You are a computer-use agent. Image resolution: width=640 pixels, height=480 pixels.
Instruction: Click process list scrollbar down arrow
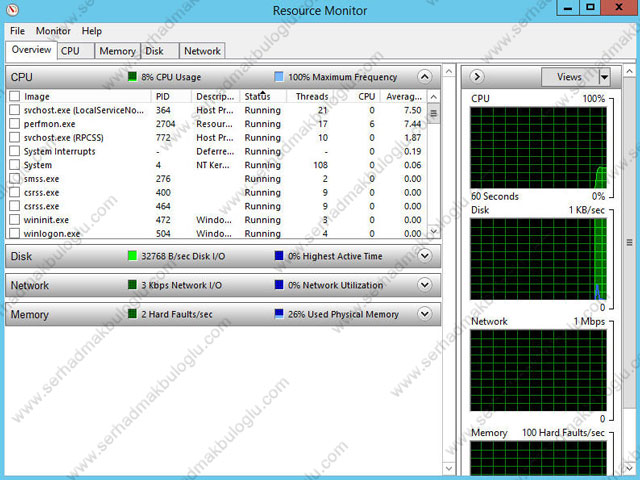(433, 231)
